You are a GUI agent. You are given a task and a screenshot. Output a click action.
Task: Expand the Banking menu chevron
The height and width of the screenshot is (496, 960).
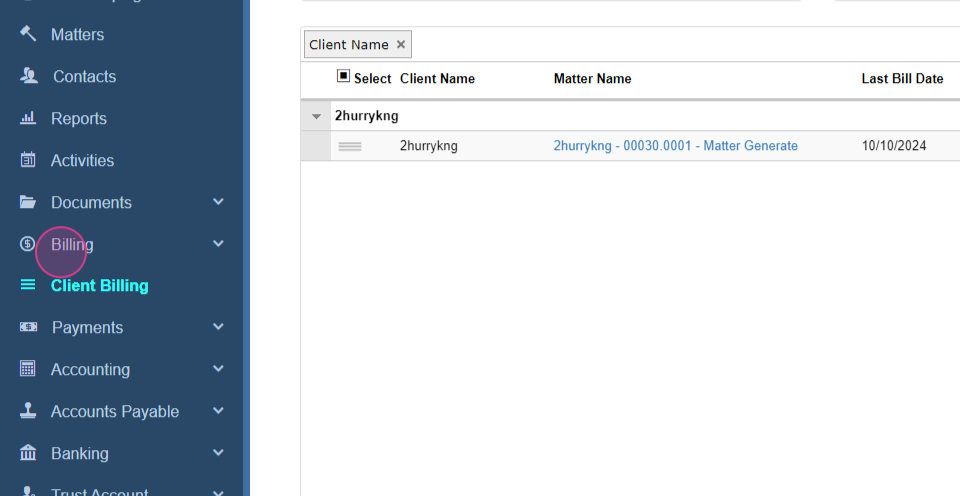[x=219, y=453]
